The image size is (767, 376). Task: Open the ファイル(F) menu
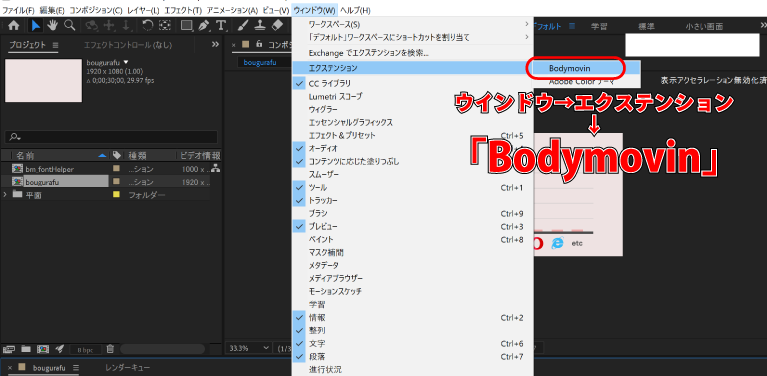pos(19,10)
